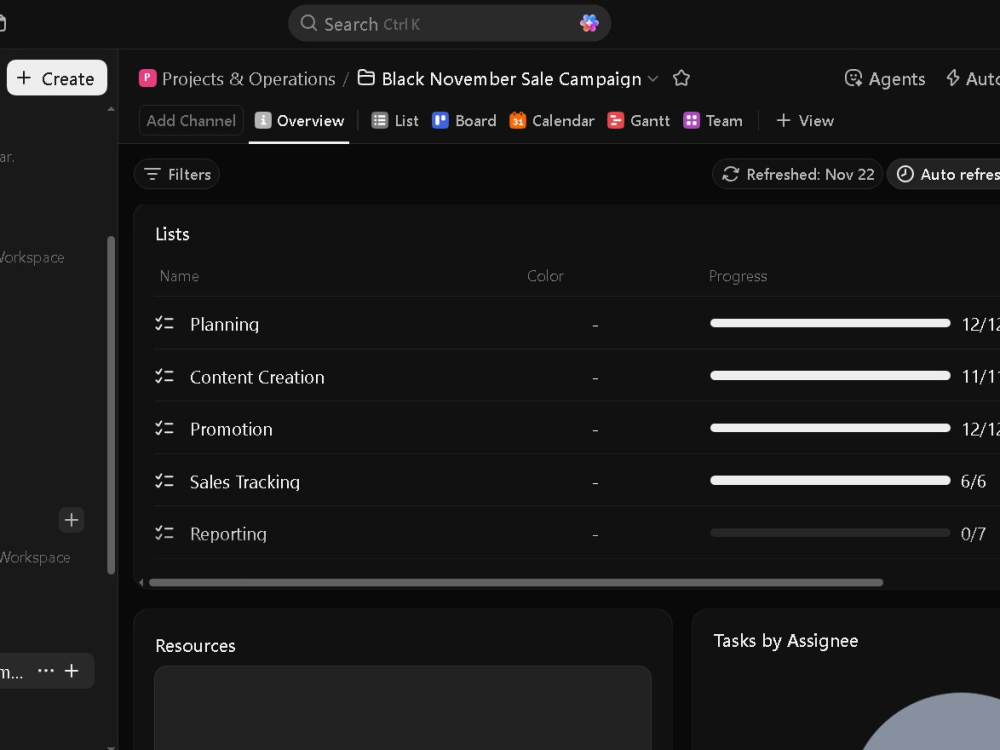The height and width of the screenshot is (750, 1000).
Task: Star the Black November Sale Campaign folder
Action: (681, 78)
